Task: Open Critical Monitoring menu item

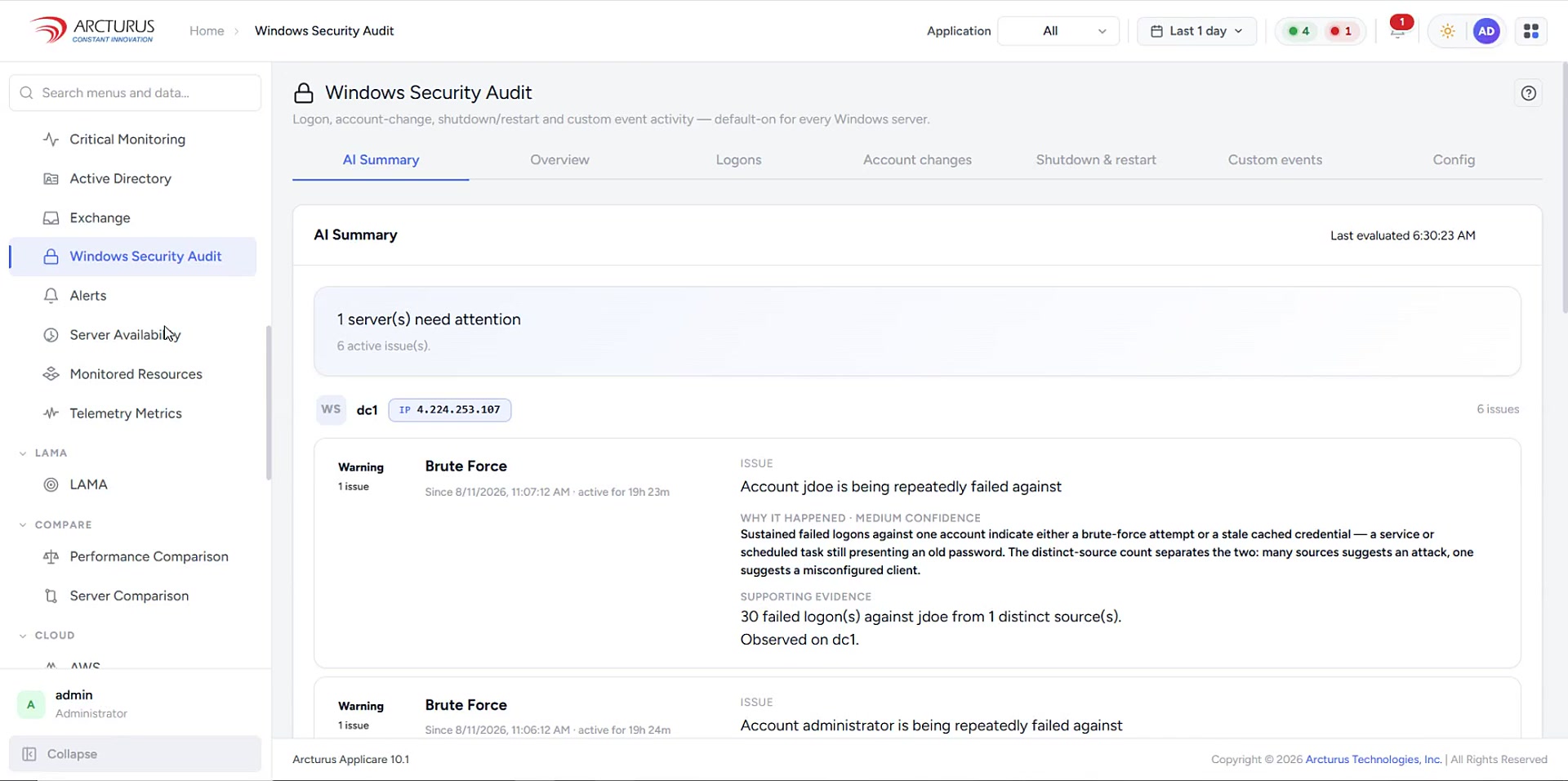Action: [132, 140]
